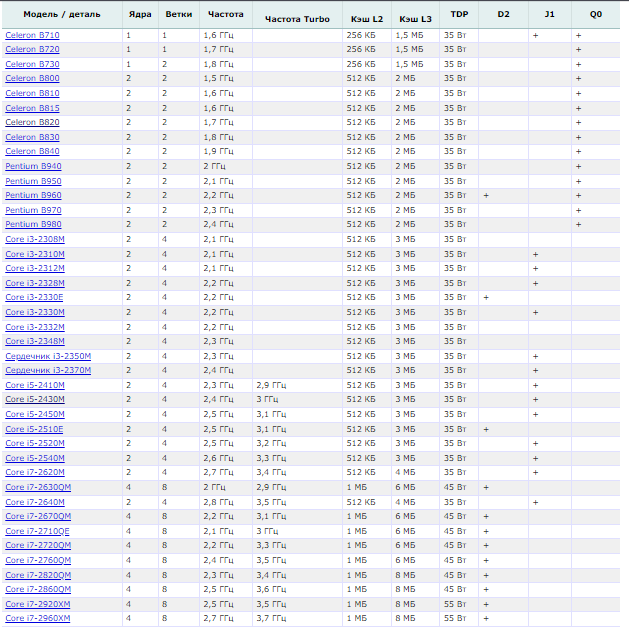629x633 pixels.
Task: Open the Core i7-2710QE link
Action: point(38,532)
